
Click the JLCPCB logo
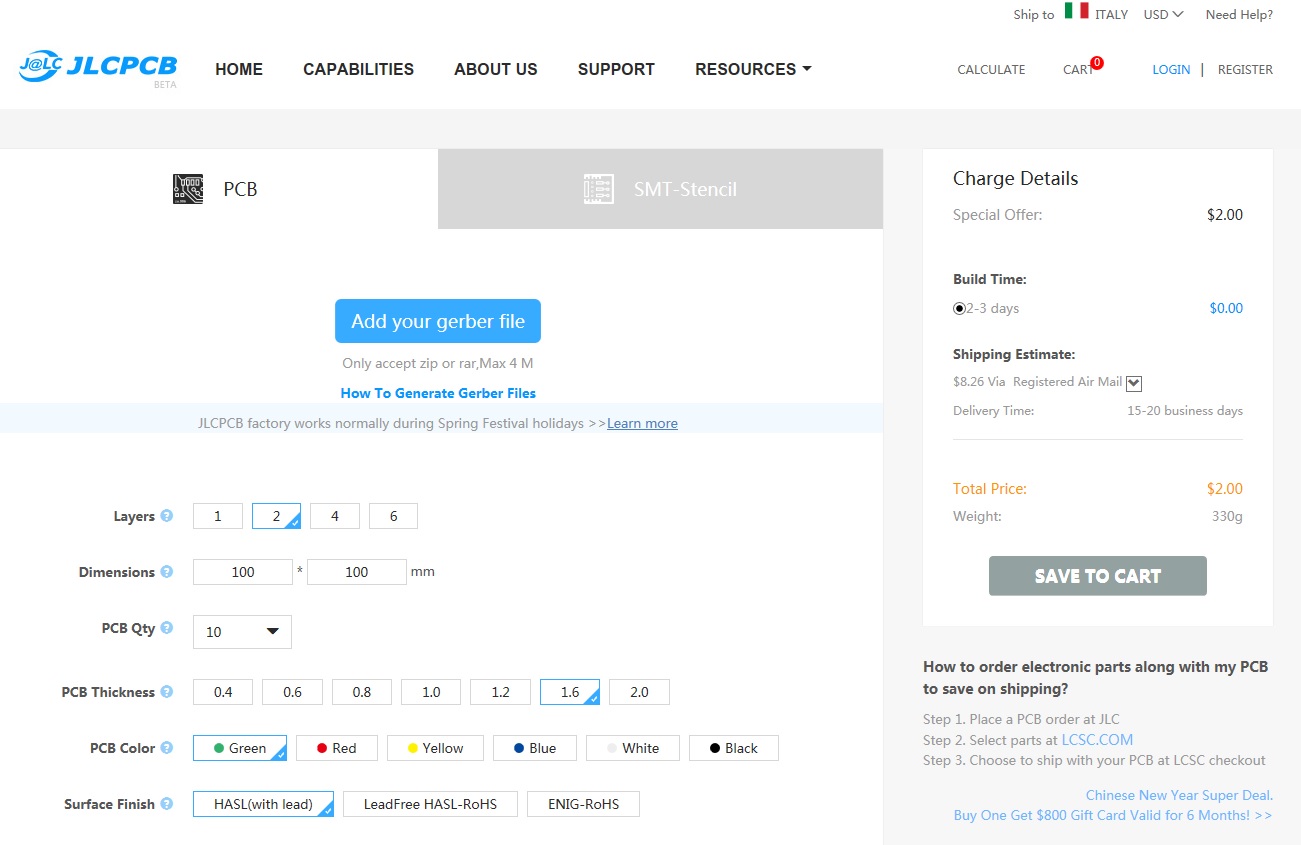pyautogui.click(x=98, y=67)
